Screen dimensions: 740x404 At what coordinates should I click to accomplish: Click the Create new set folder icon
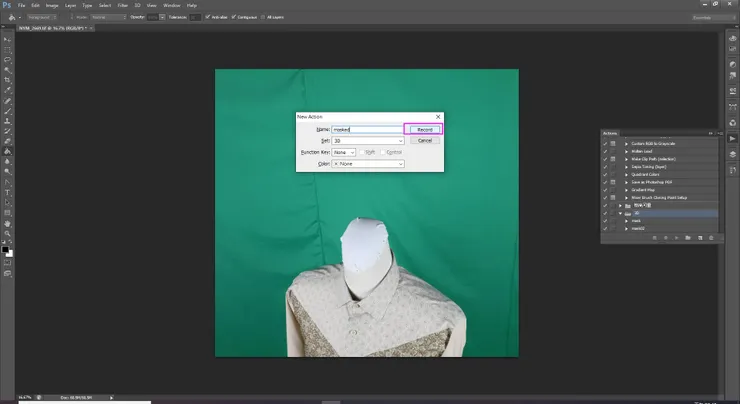tap(687, 238)
